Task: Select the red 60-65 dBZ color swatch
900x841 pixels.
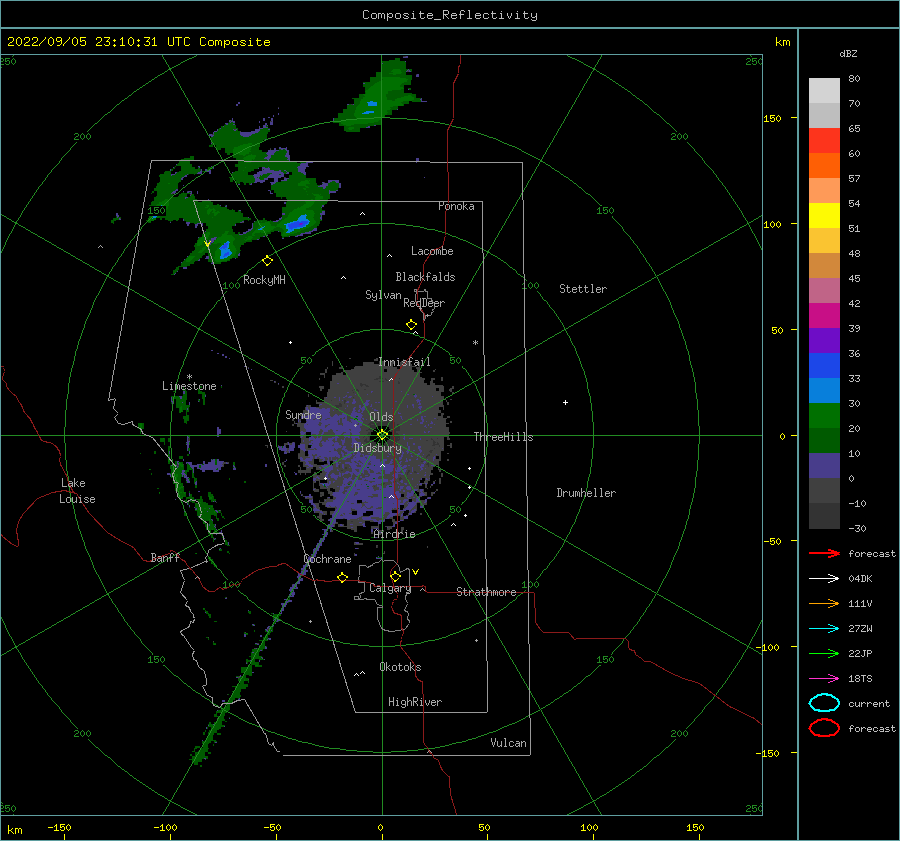Action: (824, 141)
